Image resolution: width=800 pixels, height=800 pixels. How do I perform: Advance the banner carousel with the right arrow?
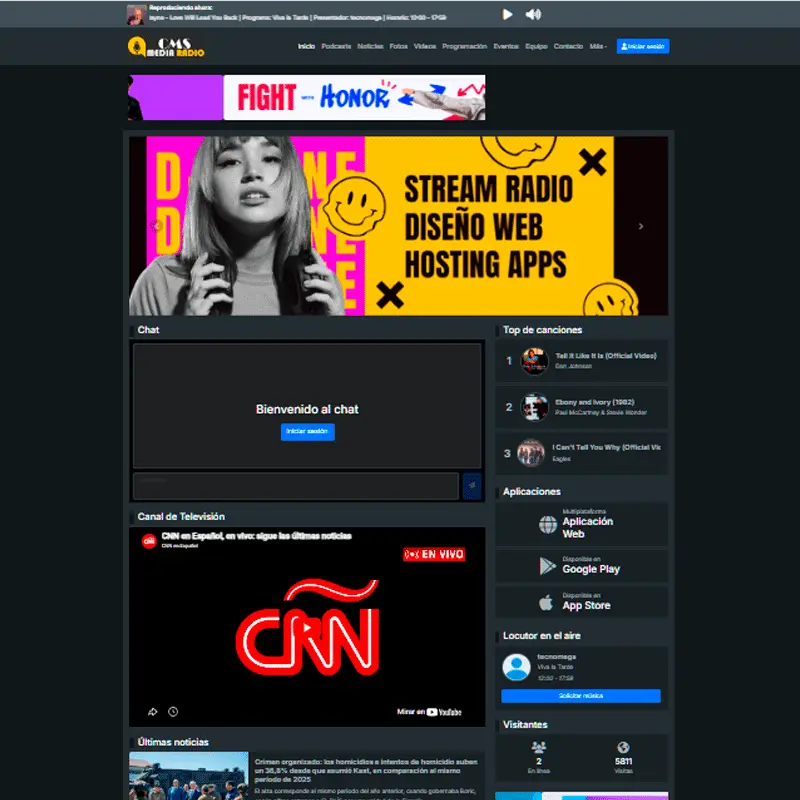(641, 226)
